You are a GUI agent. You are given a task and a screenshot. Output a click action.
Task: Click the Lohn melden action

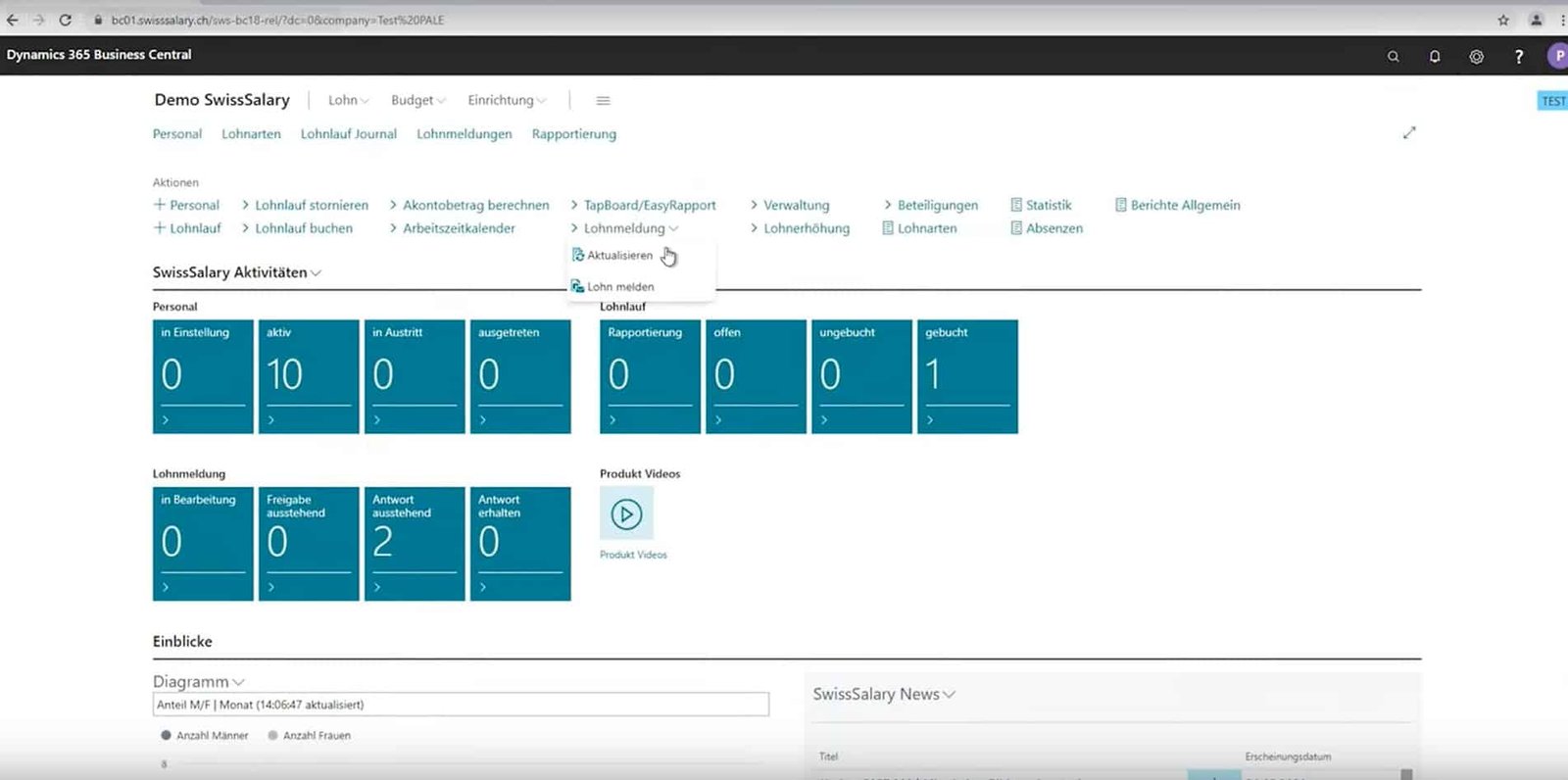[612, 286]
